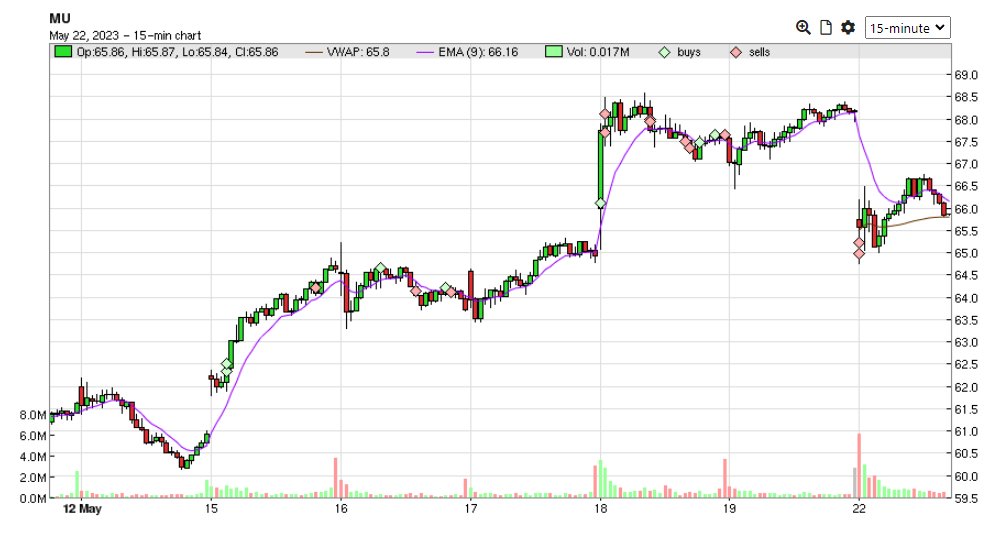Toggle the VWAP legend line

click(x=314, y=52)
